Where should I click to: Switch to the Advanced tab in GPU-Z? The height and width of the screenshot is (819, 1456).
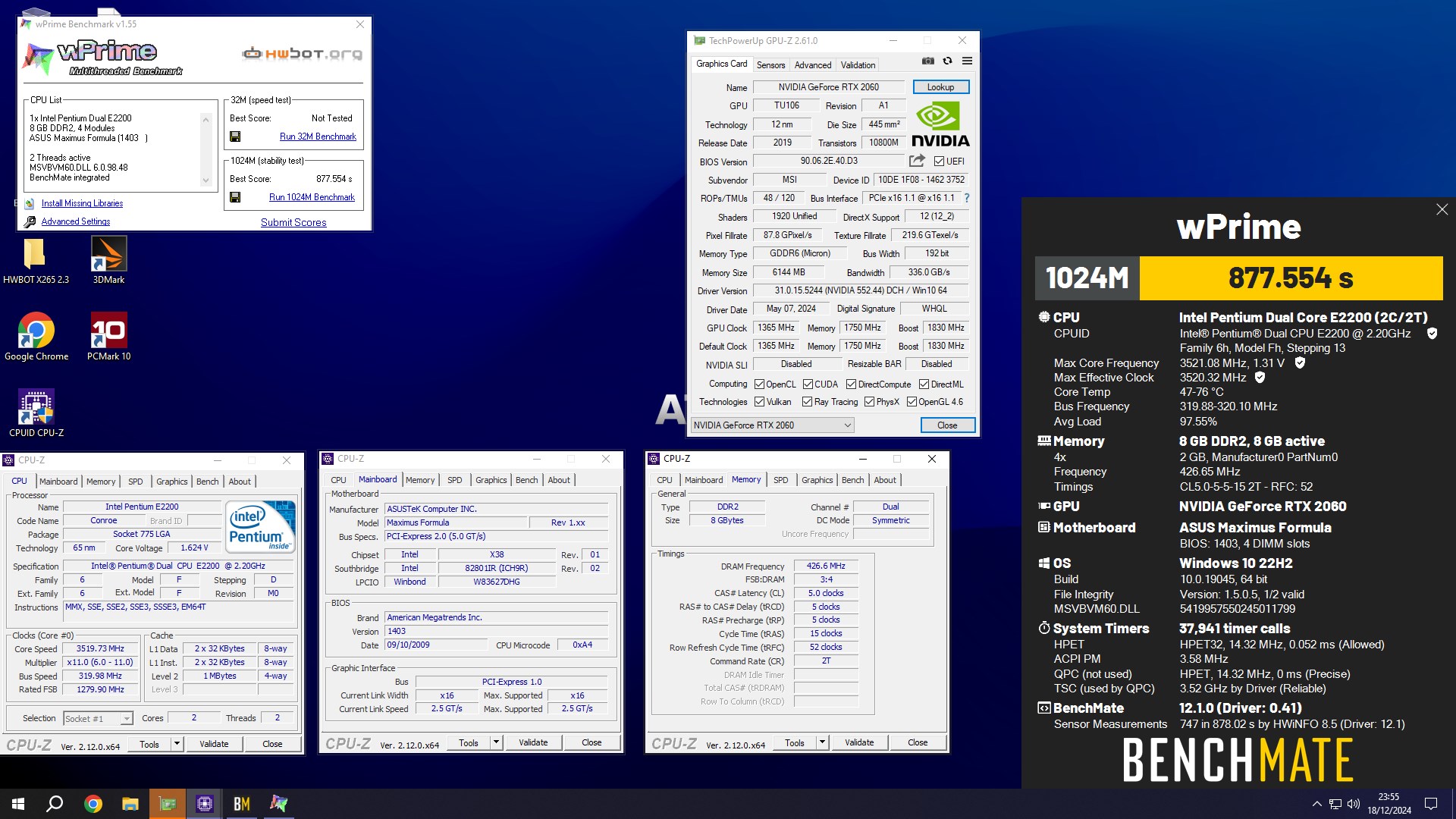(813, 65)
